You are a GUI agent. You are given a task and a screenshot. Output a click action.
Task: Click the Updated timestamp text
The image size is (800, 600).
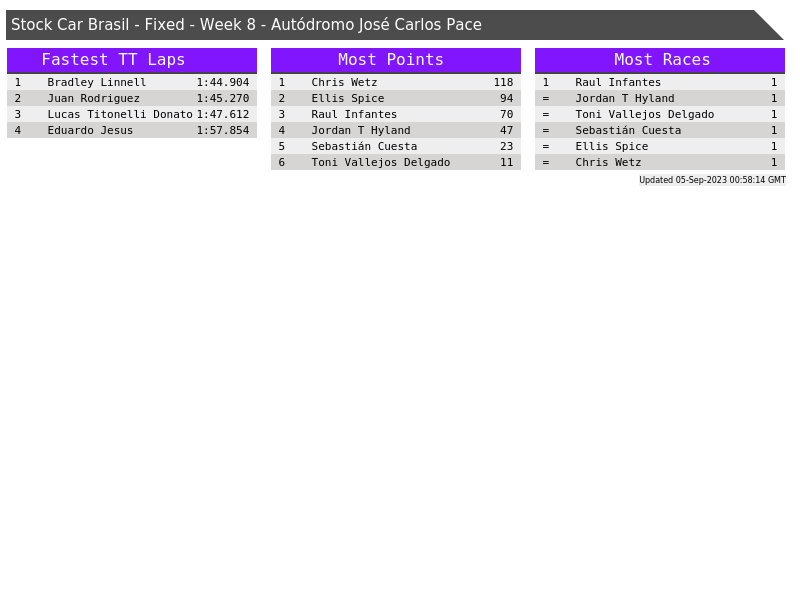click(712, 180)
